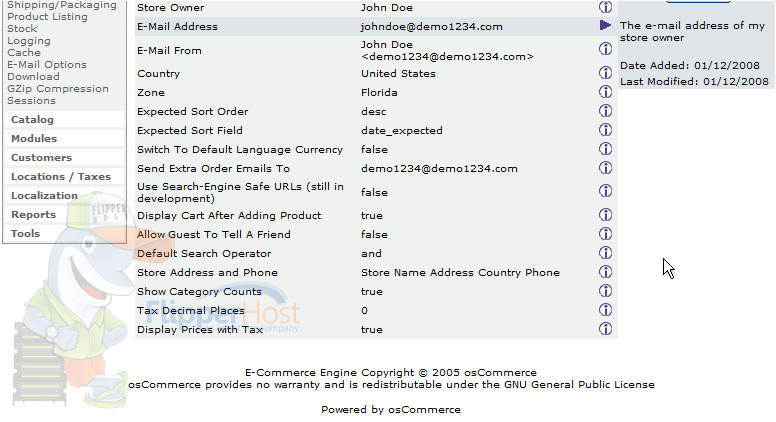Select Send Extra Order Emails To title
This screenshot has height=422, width=776.
click(x=213, y=169)
